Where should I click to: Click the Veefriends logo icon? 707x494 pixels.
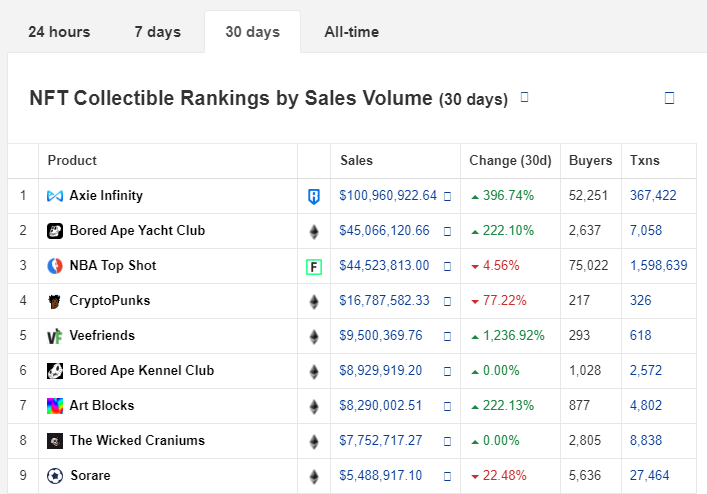click(55, 336)
